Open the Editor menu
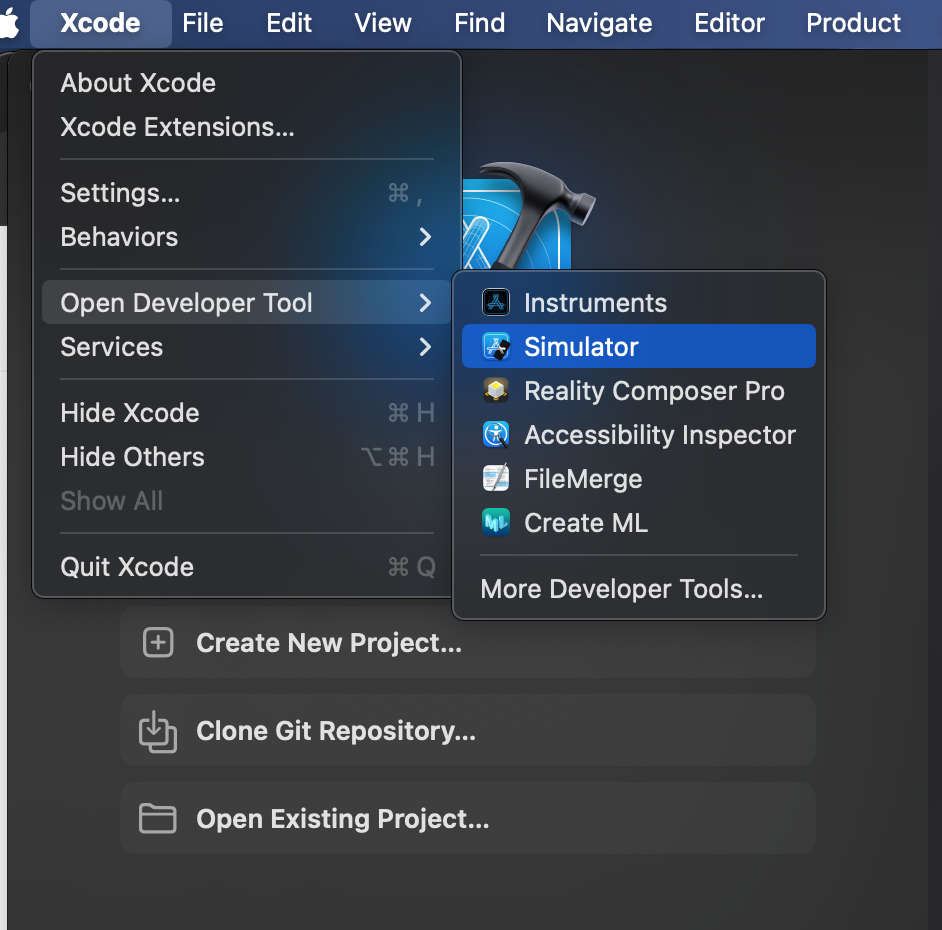The width and height of the screenshot is (942, 930). tap(729, 23)
